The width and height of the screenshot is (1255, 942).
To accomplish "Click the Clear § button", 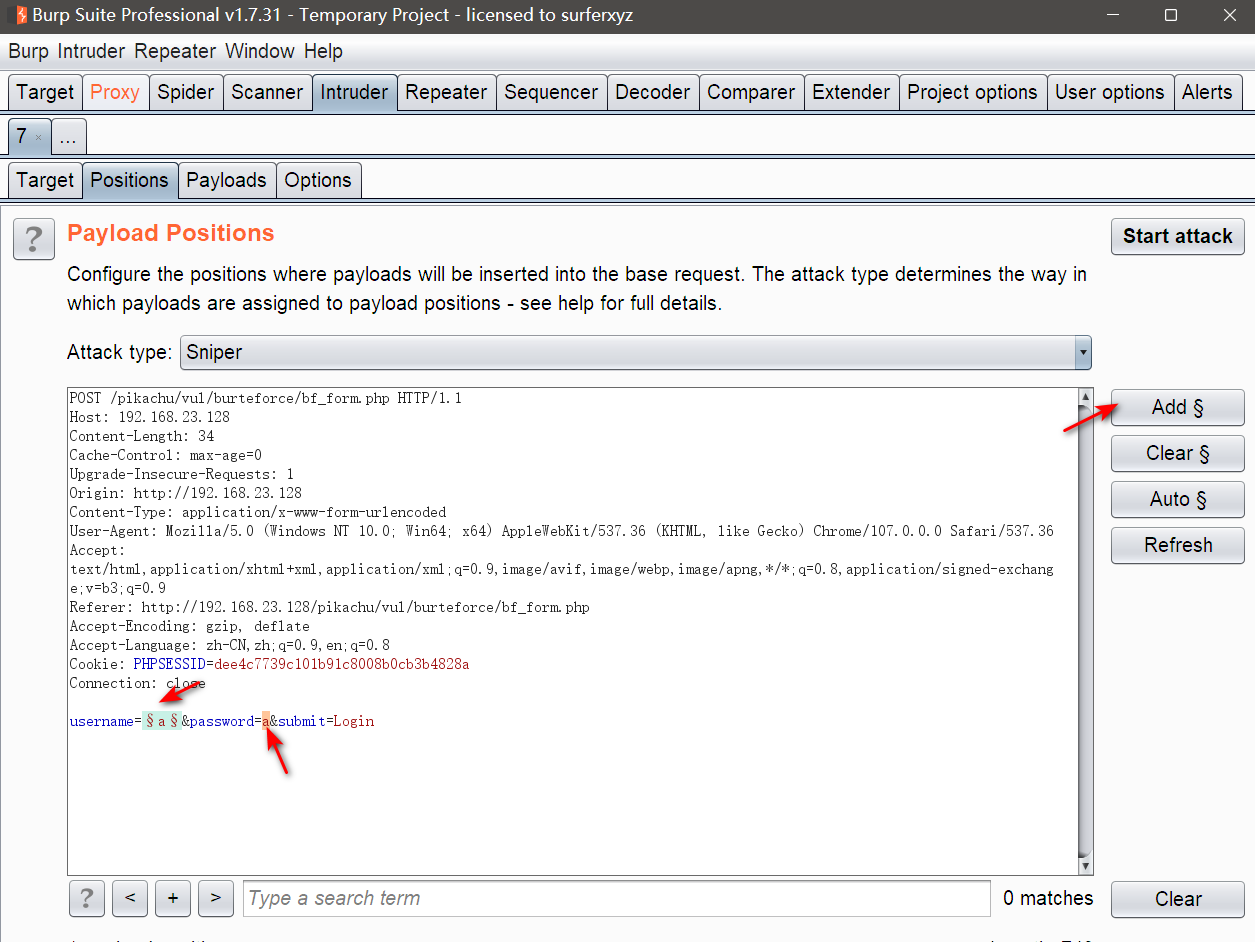I will pos(1177,453).
